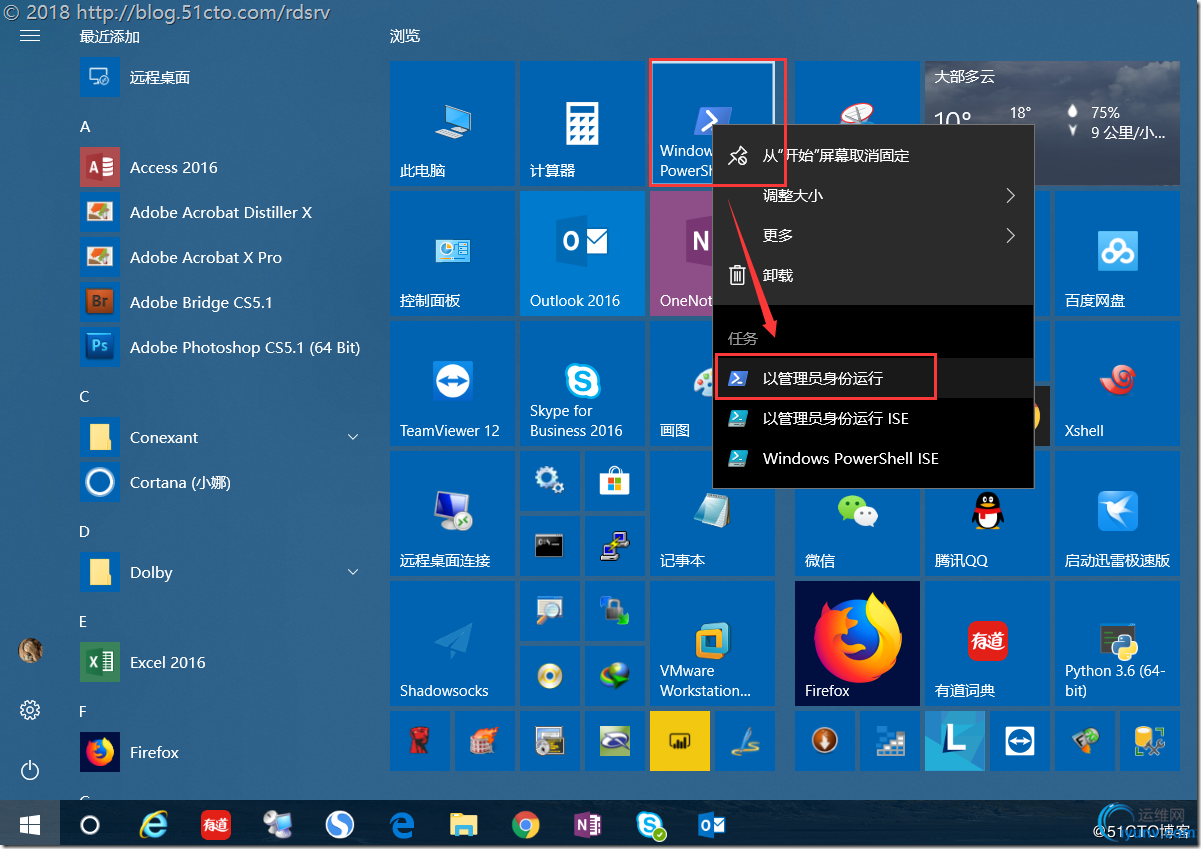Open Cortana (小娜) from the app list
Viewport: 1201px width, 849px height.
(x=222, y=482)
